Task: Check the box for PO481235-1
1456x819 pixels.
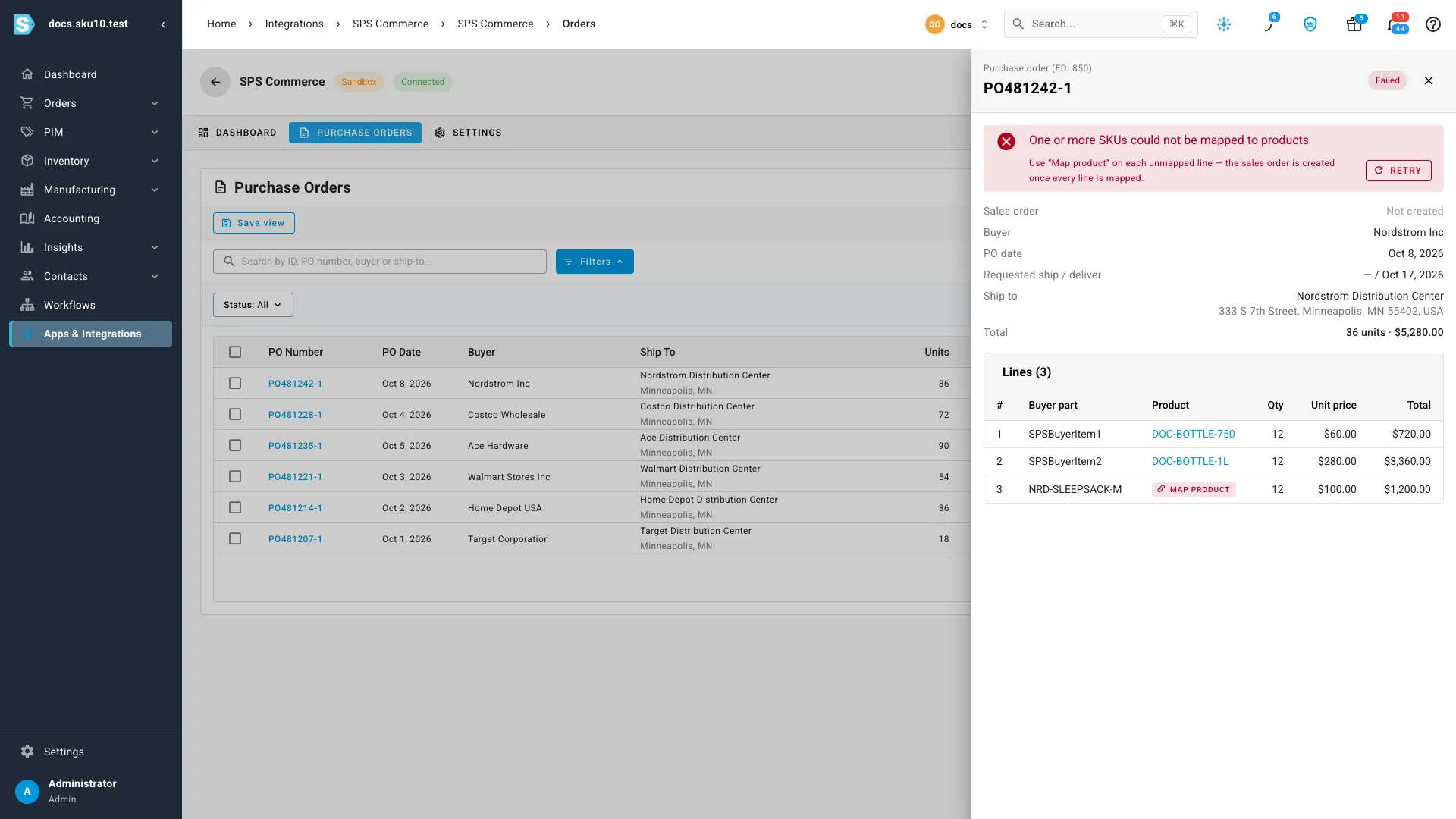Action: pos(235,445)
